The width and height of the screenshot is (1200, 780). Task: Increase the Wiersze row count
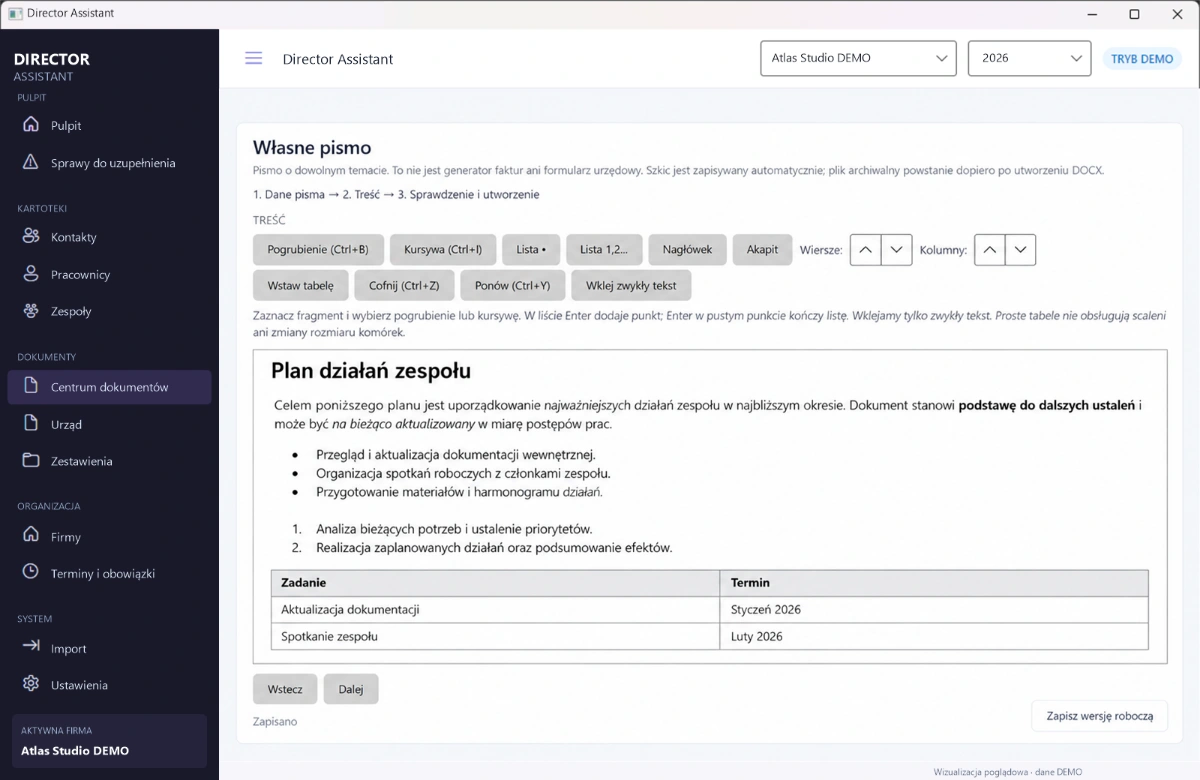(x=866, y=250)
